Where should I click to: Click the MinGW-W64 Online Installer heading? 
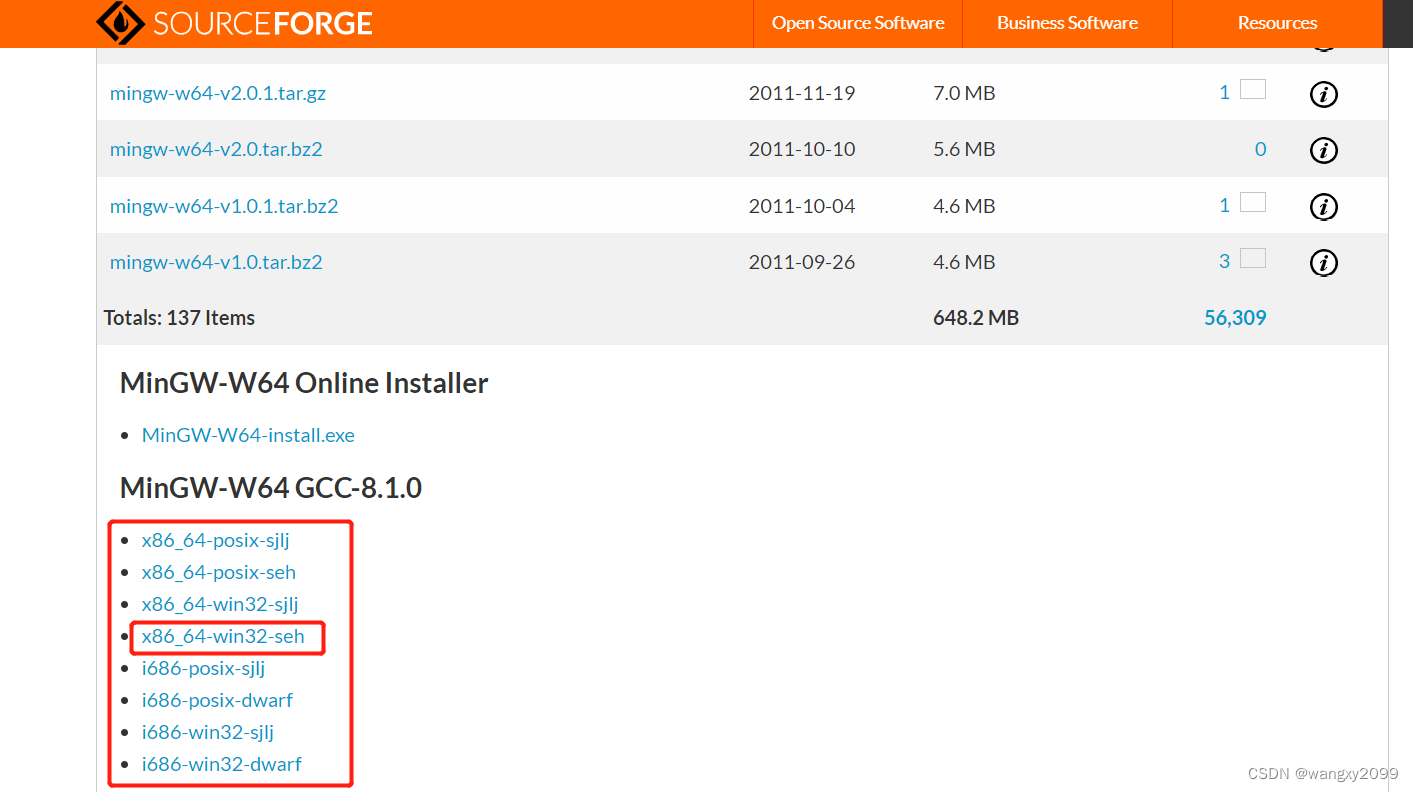(304, 383)
